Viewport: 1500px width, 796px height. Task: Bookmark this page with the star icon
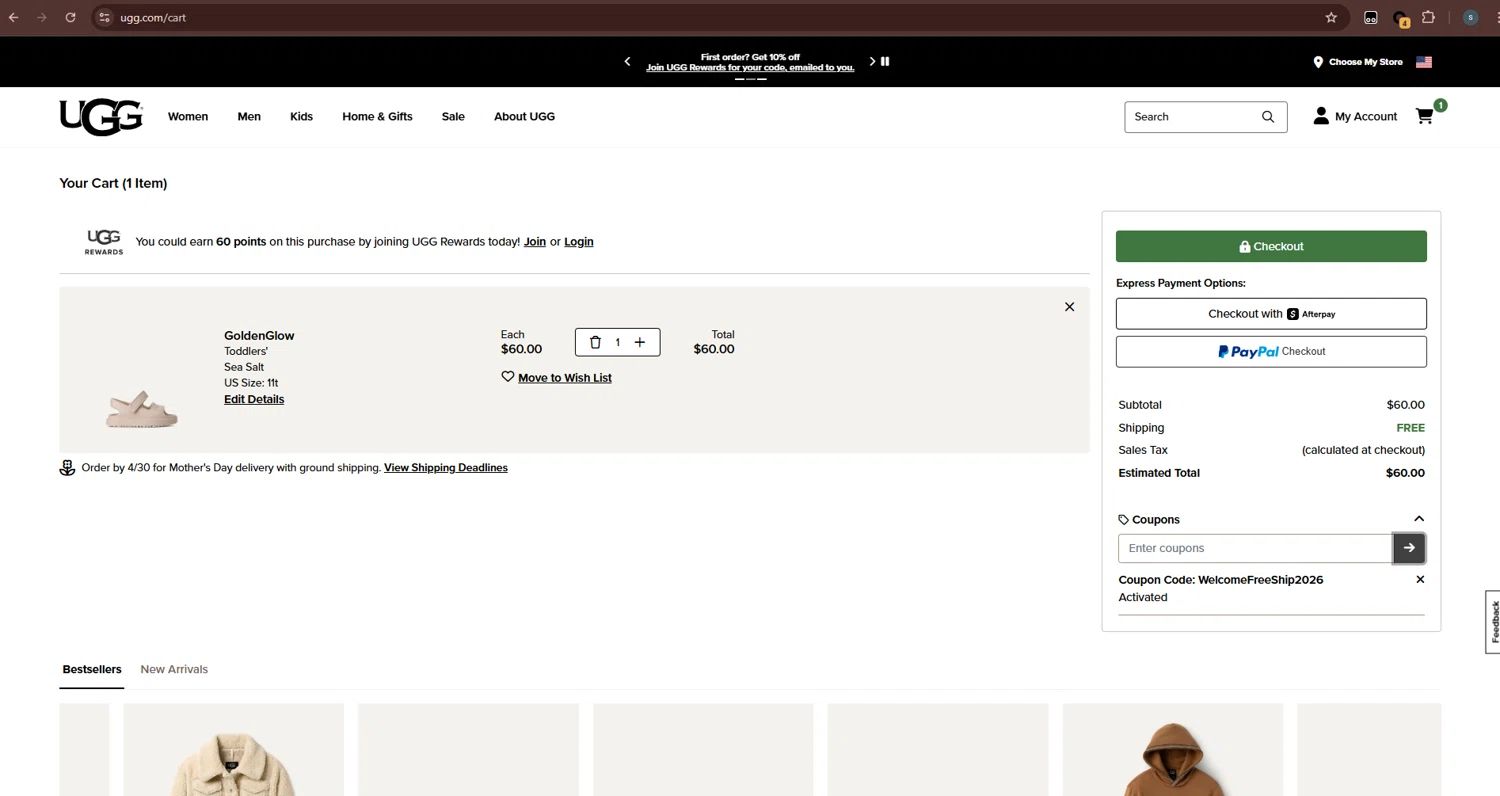(x=1331, y=17)
